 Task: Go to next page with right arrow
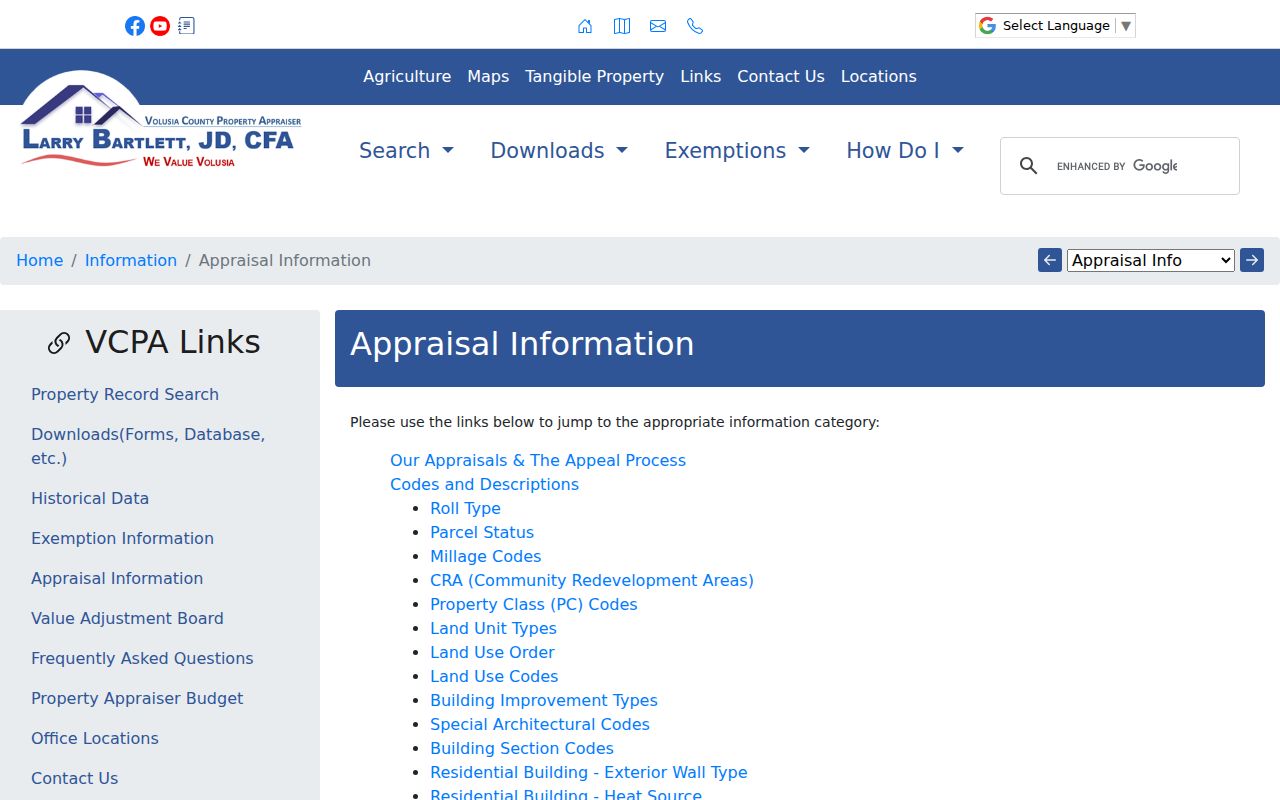[x=1252, y=260]
